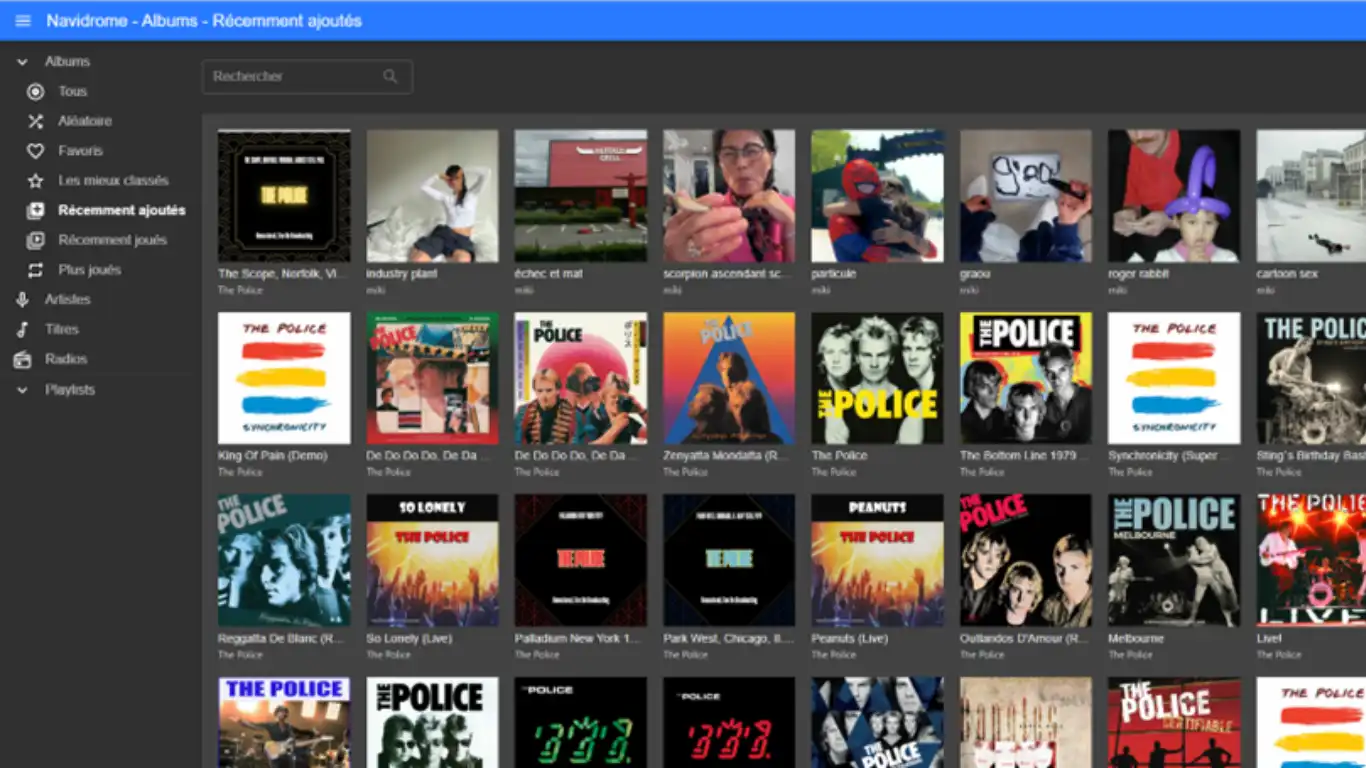Viewport: 1366px width, 768px height.
Task: Click the search magnifier icon
Action: click(x=390, y=76)
